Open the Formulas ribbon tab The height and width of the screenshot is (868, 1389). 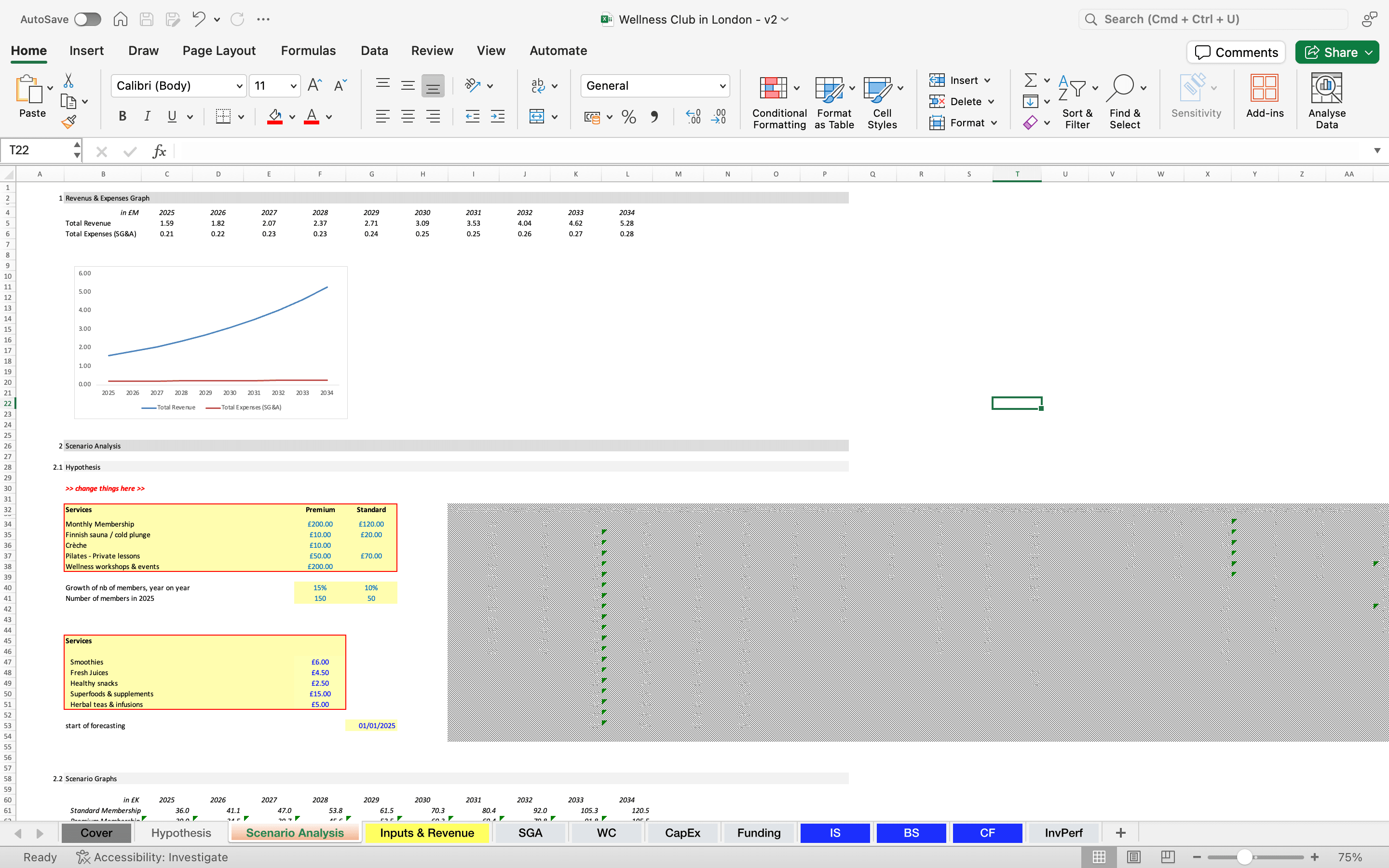click(308, 51)
